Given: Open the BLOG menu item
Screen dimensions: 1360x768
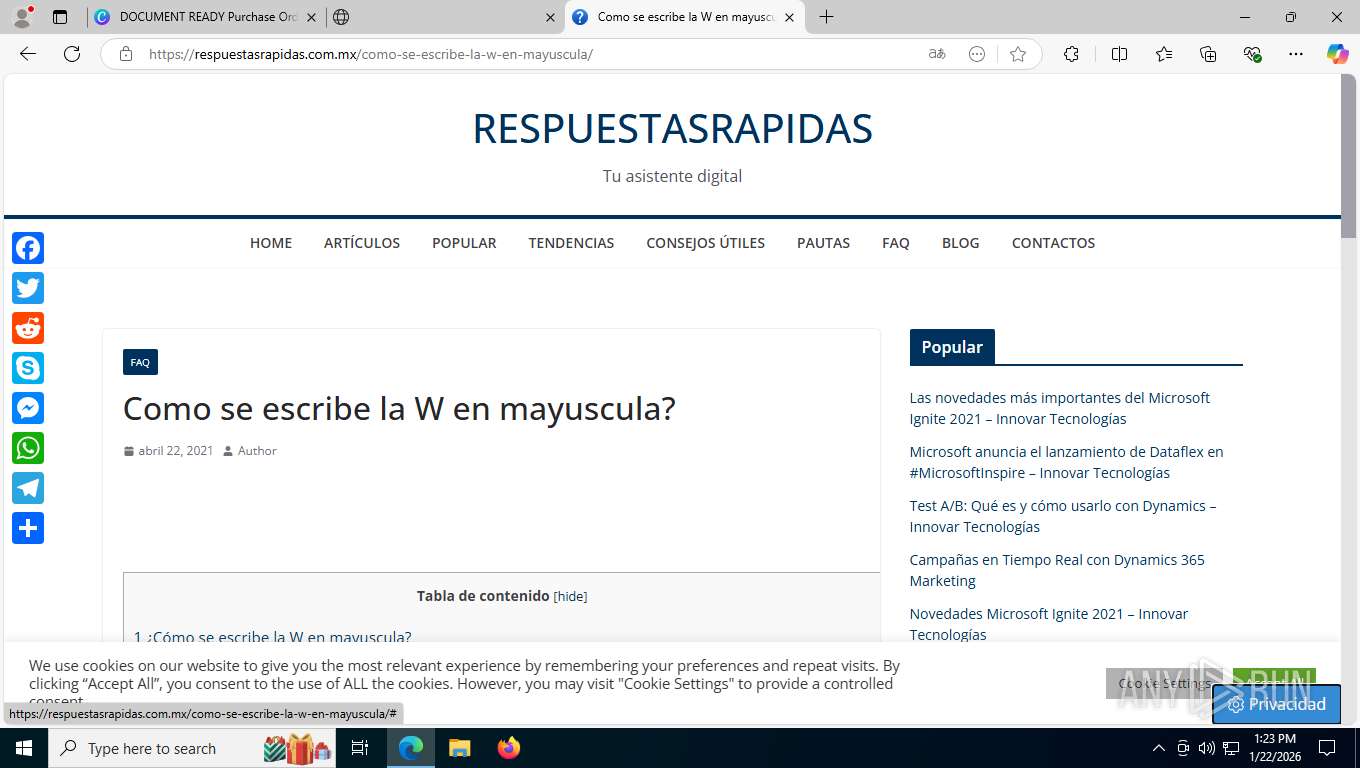Looking at the screenshot, I should coord(960,243).
